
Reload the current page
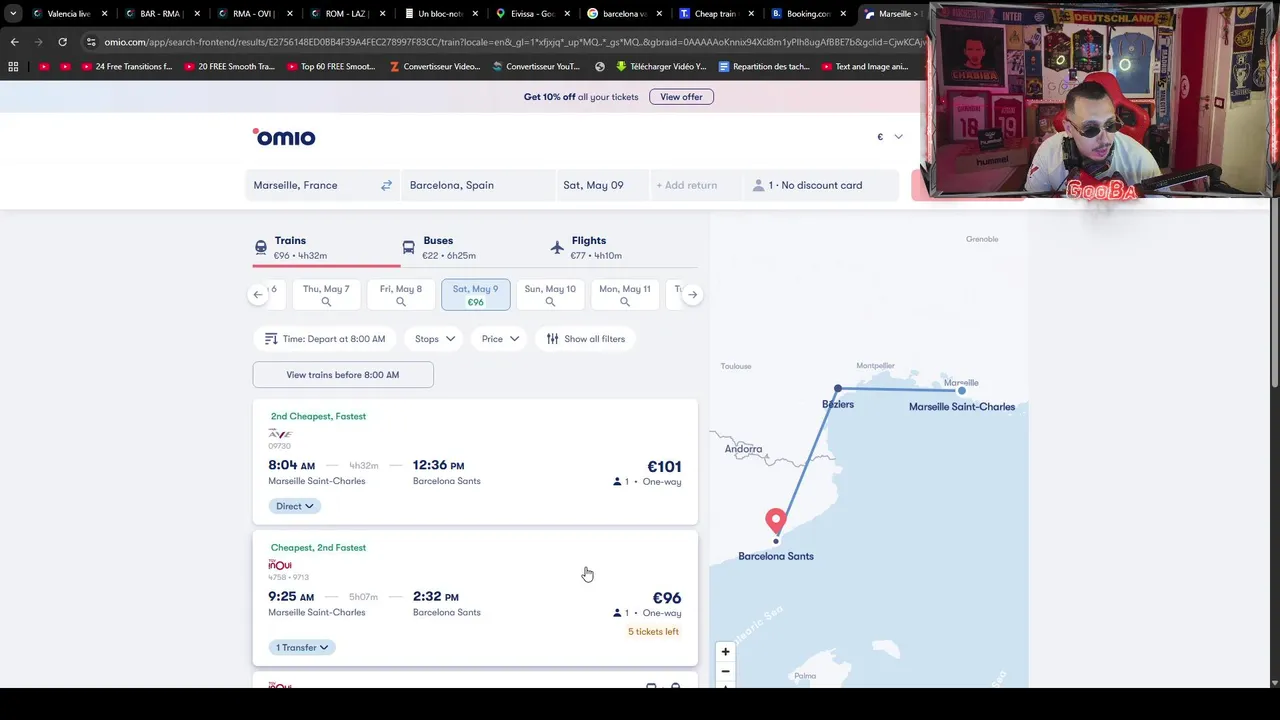[62, 42]
